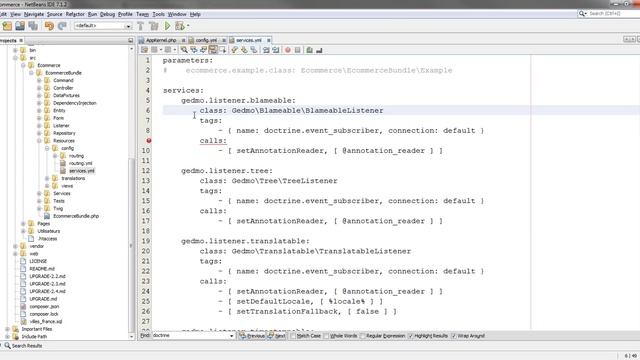Image resolution: width=640 pixels, height=360 pixels.
Task: Go to next bookmark icon
Action: [244, 50]
